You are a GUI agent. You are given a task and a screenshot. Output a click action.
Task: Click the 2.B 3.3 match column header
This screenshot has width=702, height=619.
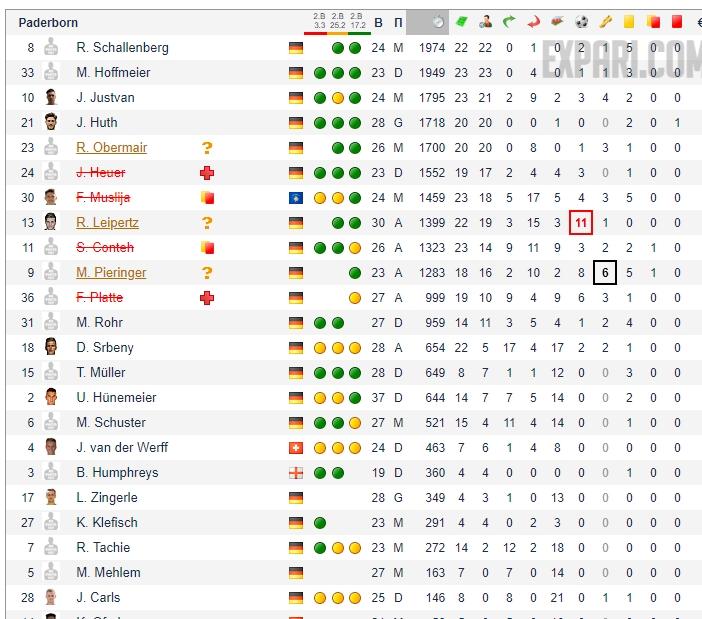click(319, 21)
